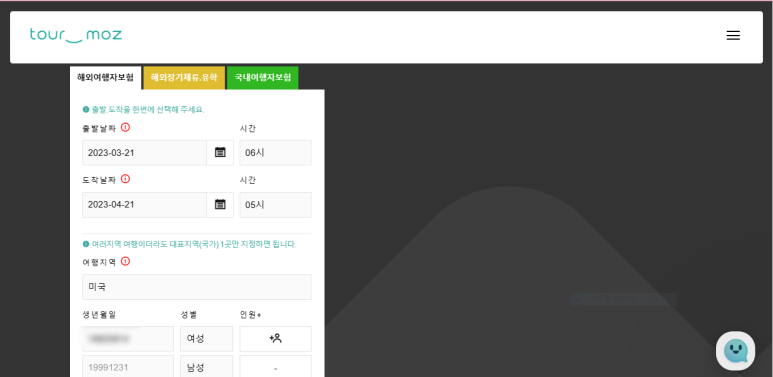Click the tour_moz logo
Image resolution: width=773 pixels, height=377 pixels.
(75, 35)
